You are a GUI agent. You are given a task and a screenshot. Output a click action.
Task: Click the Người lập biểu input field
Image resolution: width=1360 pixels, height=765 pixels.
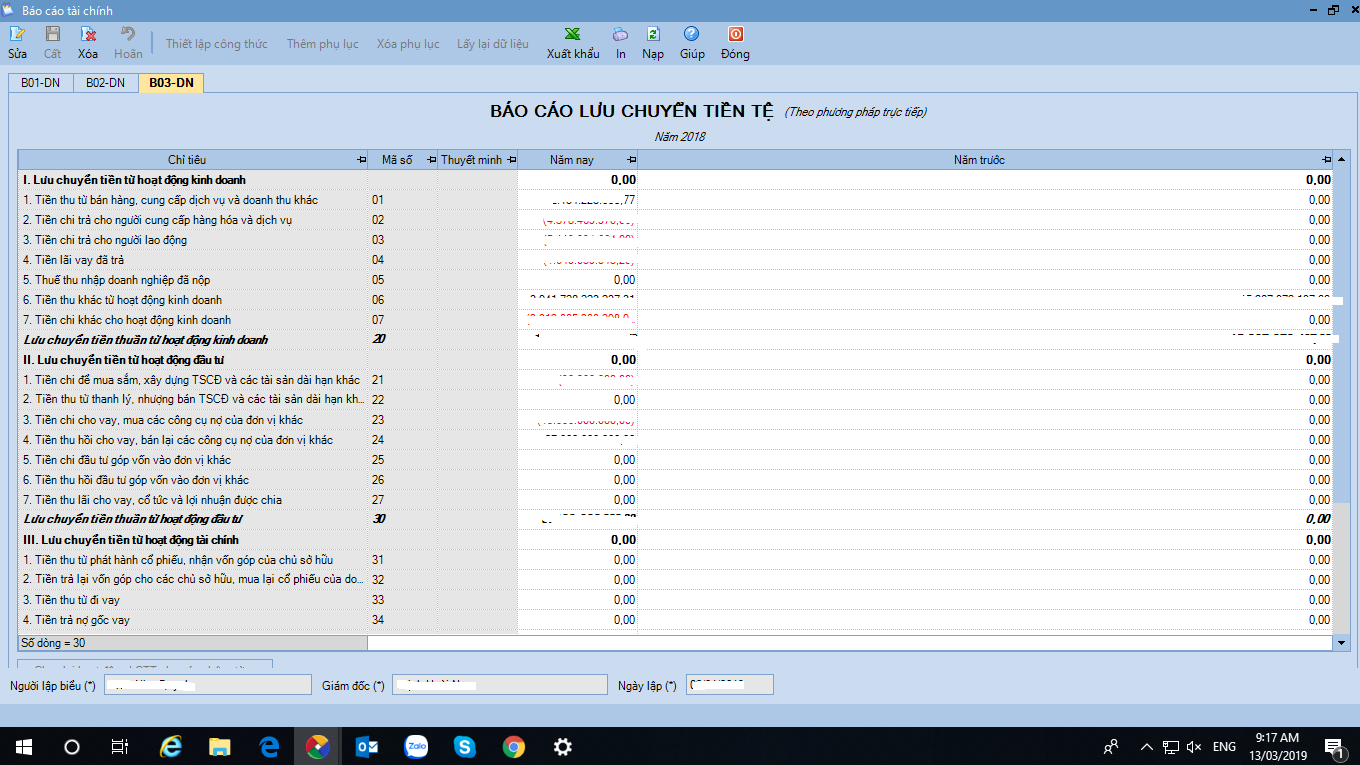(x=208, y=685)
